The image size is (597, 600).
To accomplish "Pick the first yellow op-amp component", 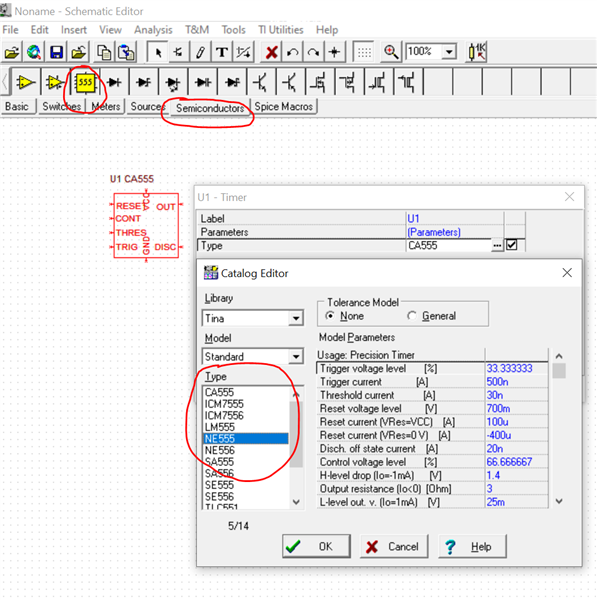I will (x=26, y=82).
